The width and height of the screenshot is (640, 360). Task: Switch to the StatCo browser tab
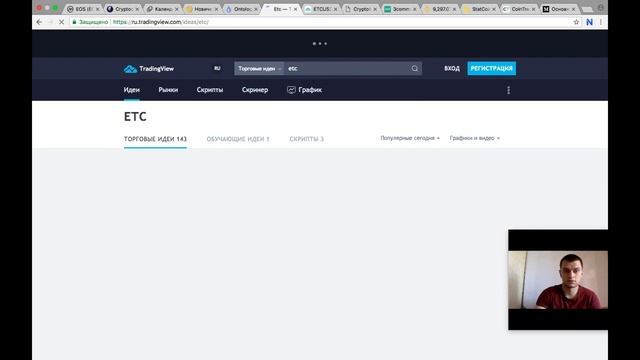480,9
